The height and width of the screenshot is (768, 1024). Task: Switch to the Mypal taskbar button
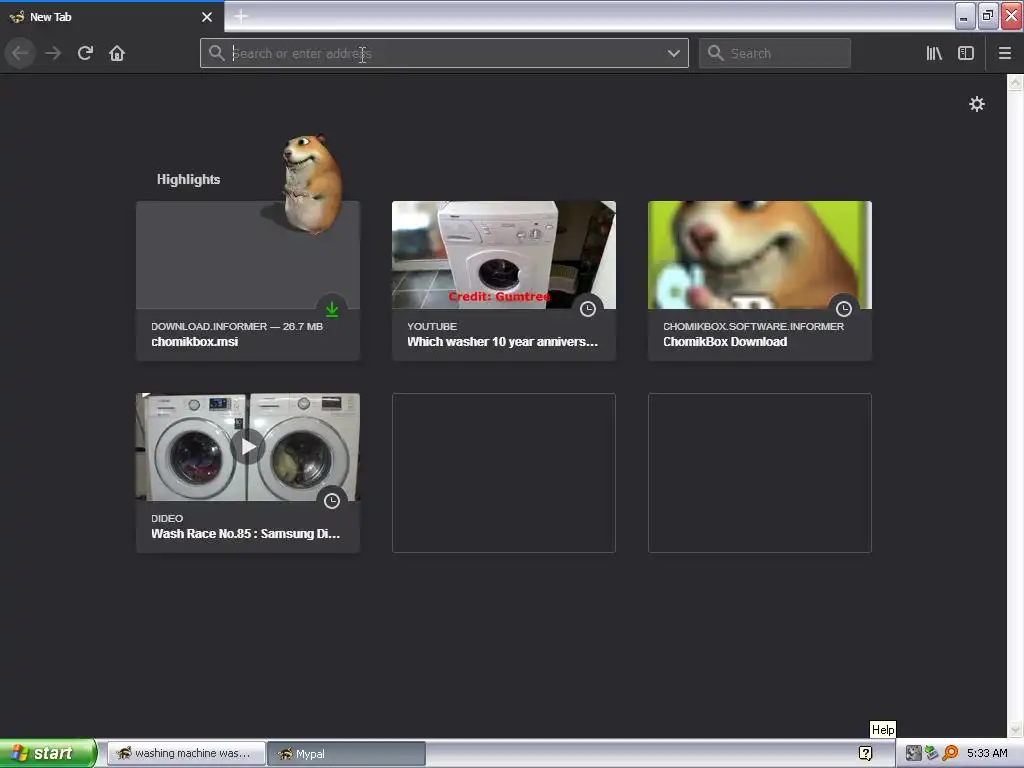[x=347, y=753]
